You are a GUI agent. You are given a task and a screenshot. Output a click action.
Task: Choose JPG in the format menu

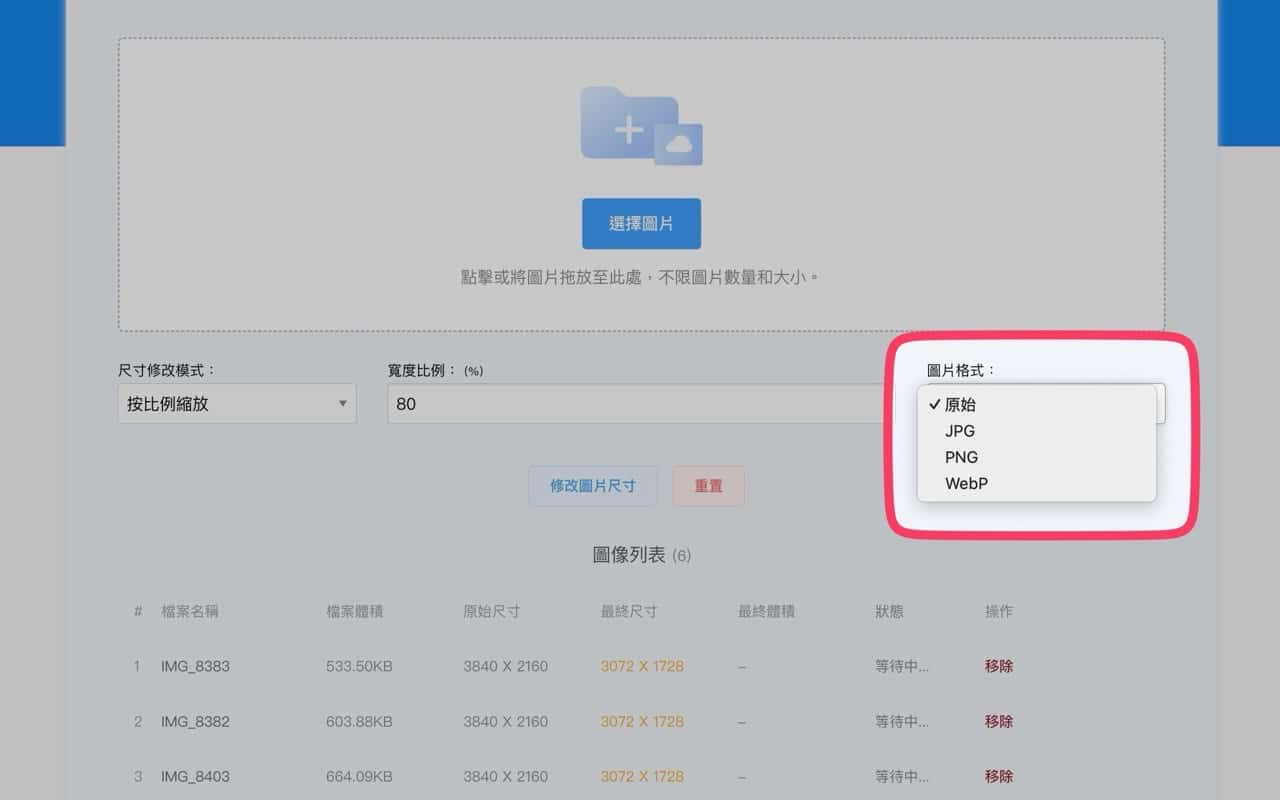pyautogui.click(x=960, y=431)
